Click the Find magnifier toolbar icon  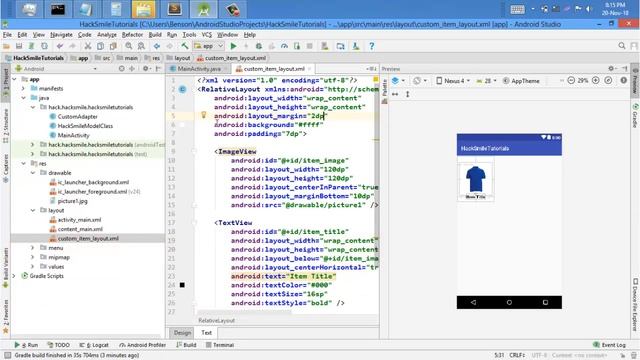click(129, 46)
